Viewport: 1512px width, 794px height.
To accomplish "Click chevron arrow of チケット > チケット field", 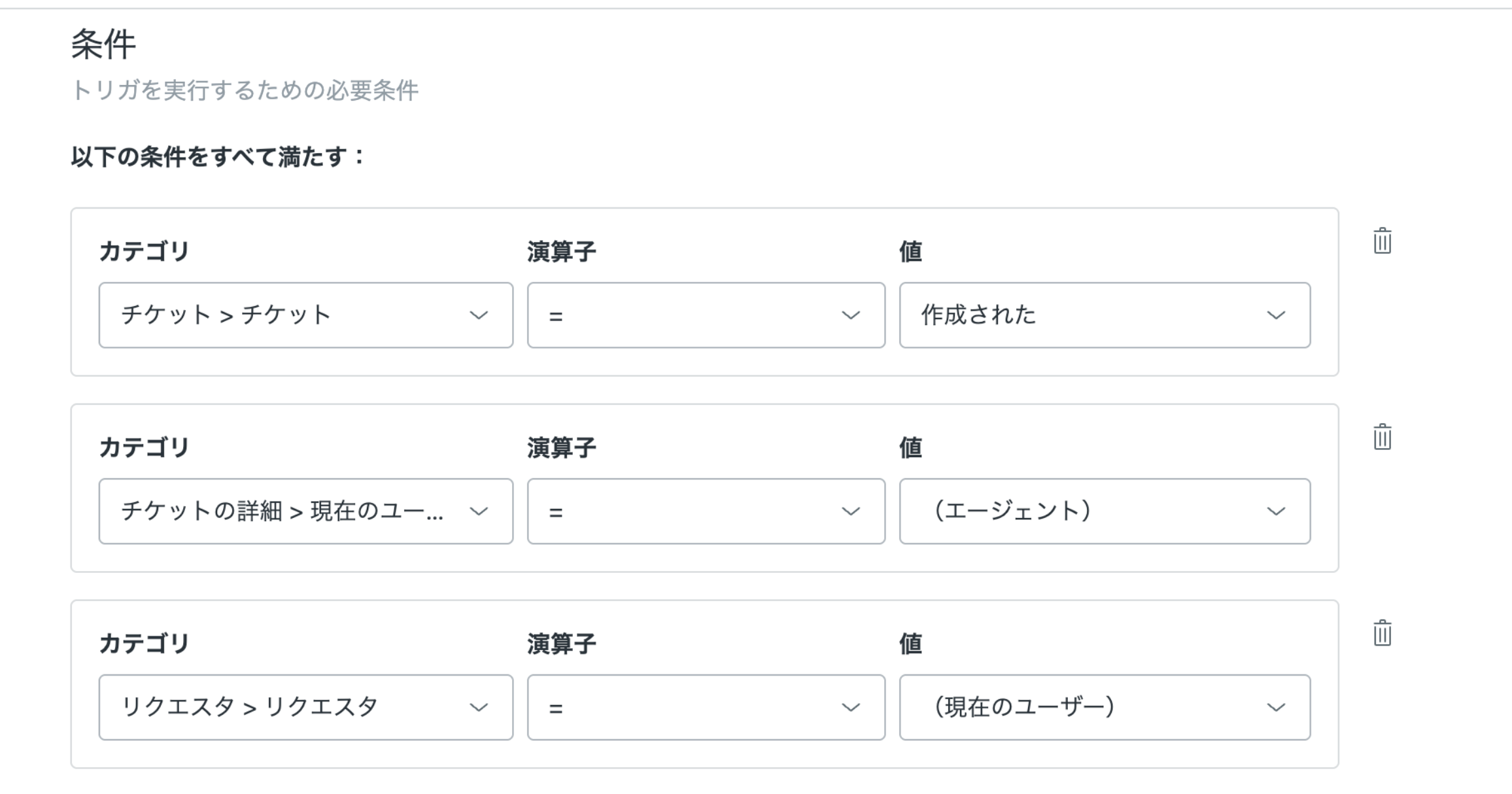I will tap(479, 315).
